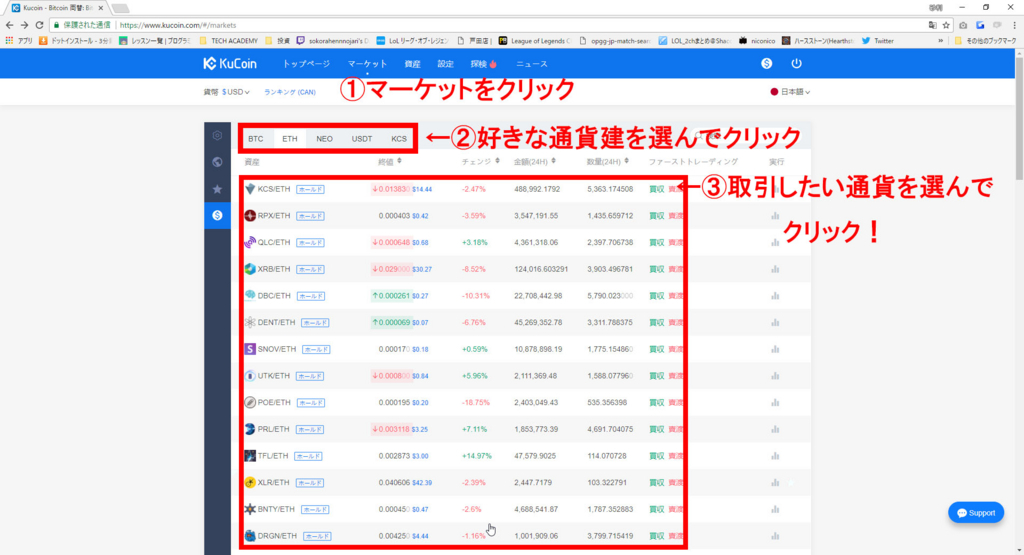Select the globe icon in the left sidebar
This screenshot has width=1024, height=555.
[x=217, y=162]
